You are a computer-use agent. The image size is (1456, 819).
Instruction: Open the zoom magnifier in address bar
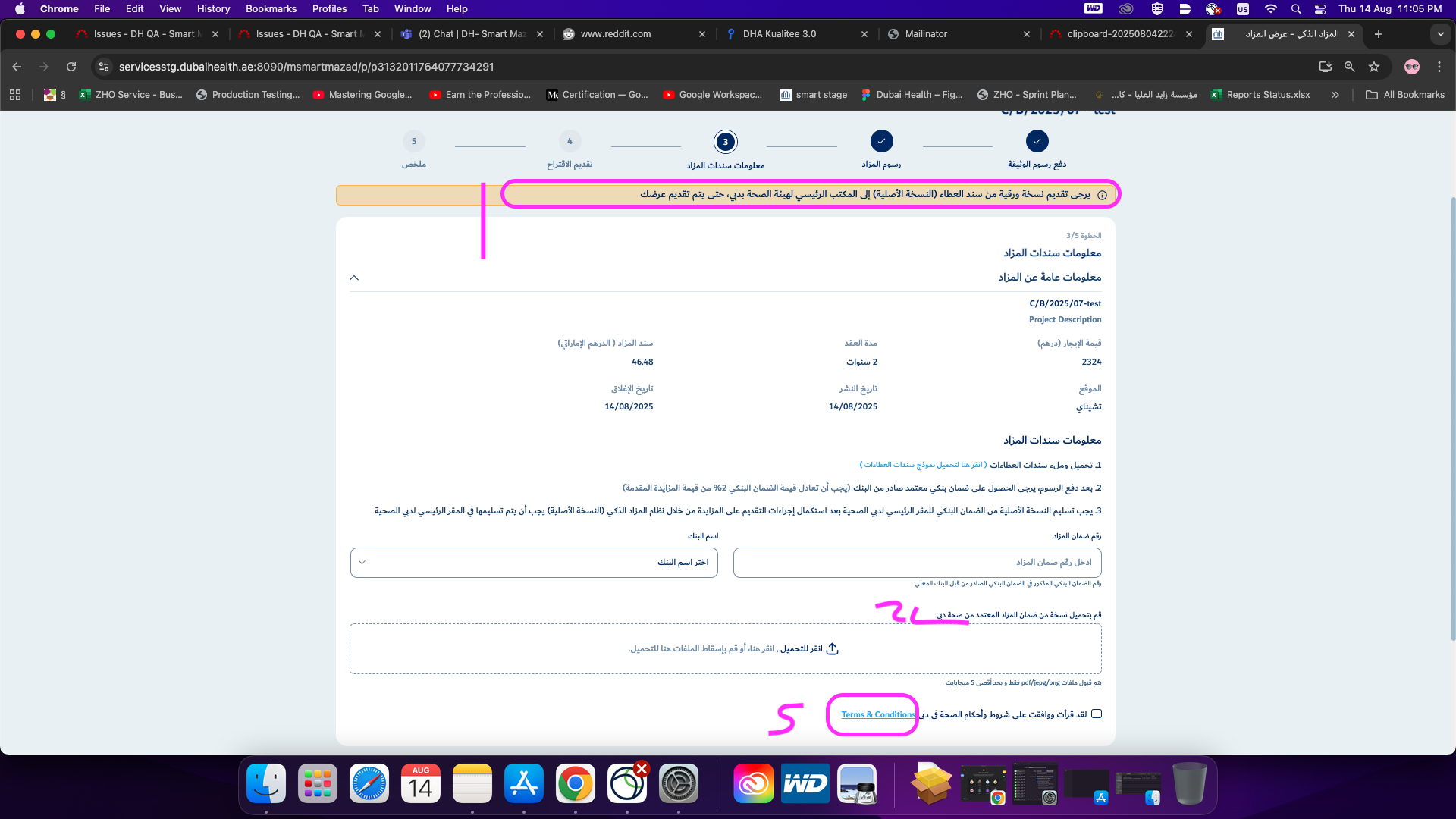1349,67
